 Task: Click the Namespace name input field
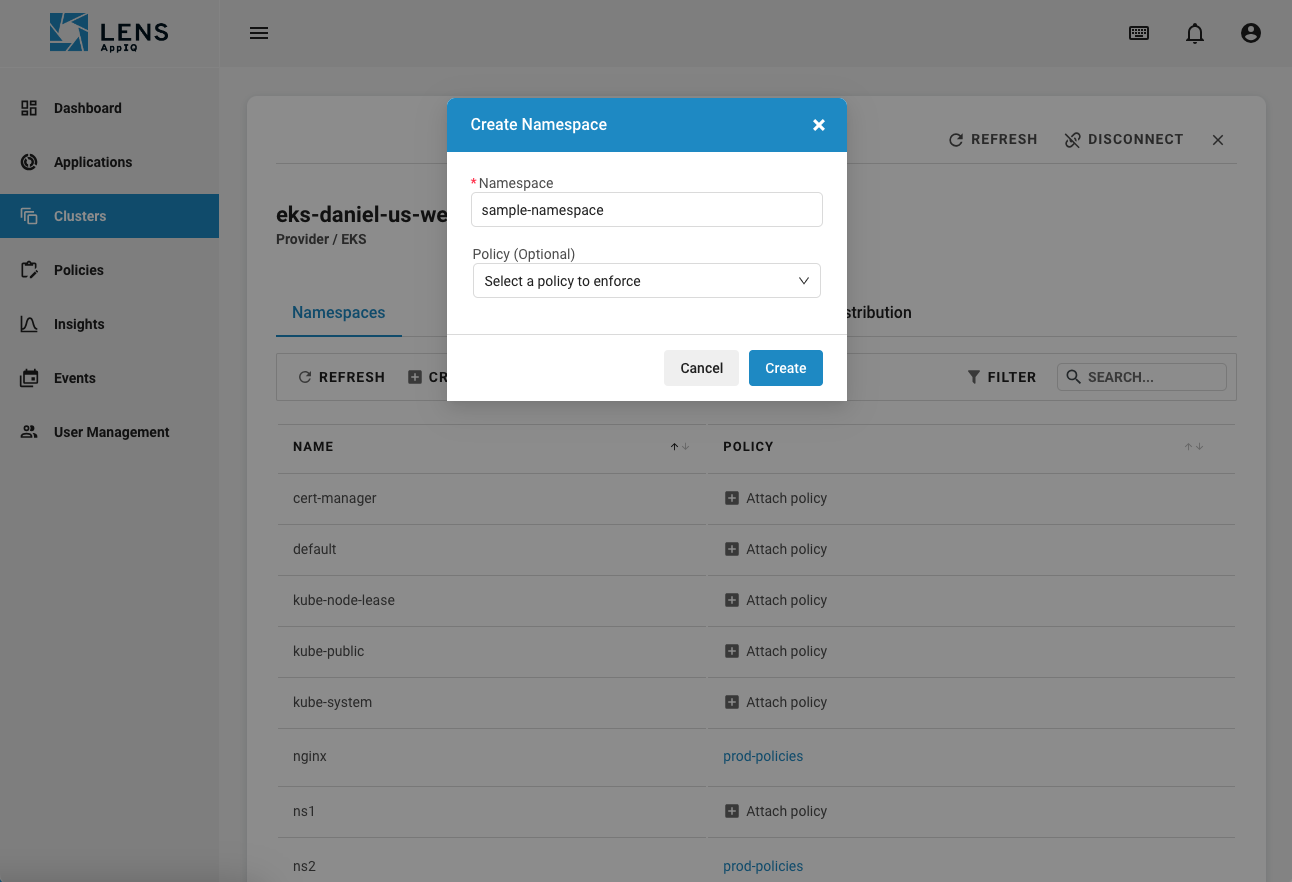(646, 210)
